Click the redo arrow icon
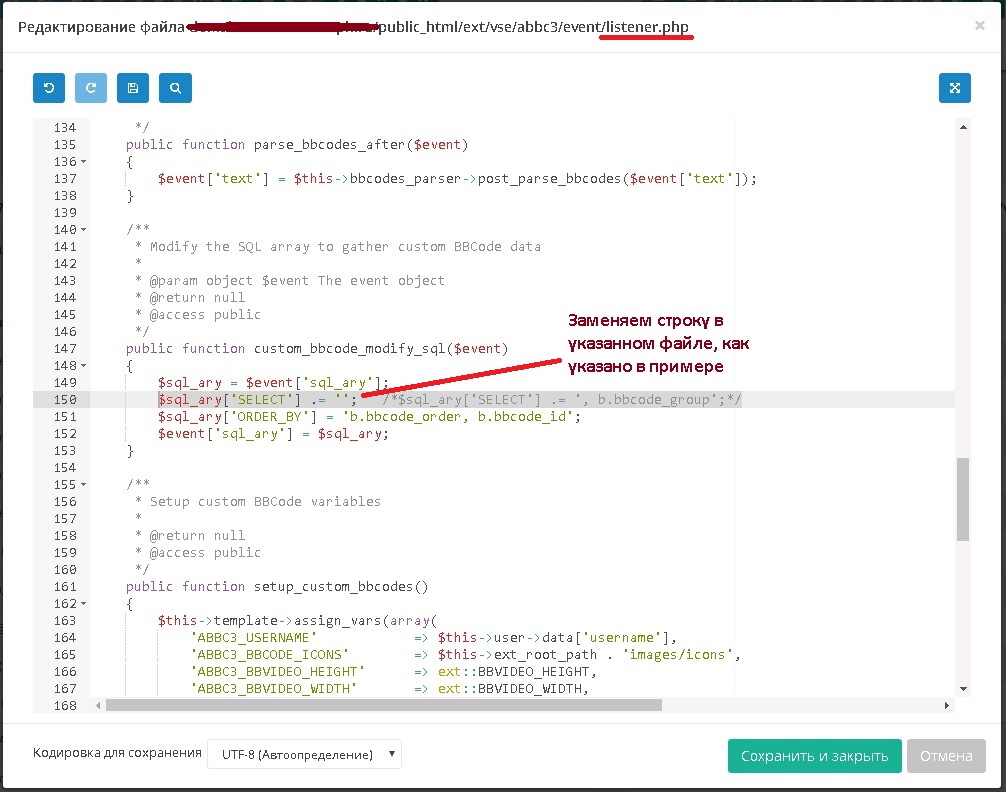 tap(91, 88)
